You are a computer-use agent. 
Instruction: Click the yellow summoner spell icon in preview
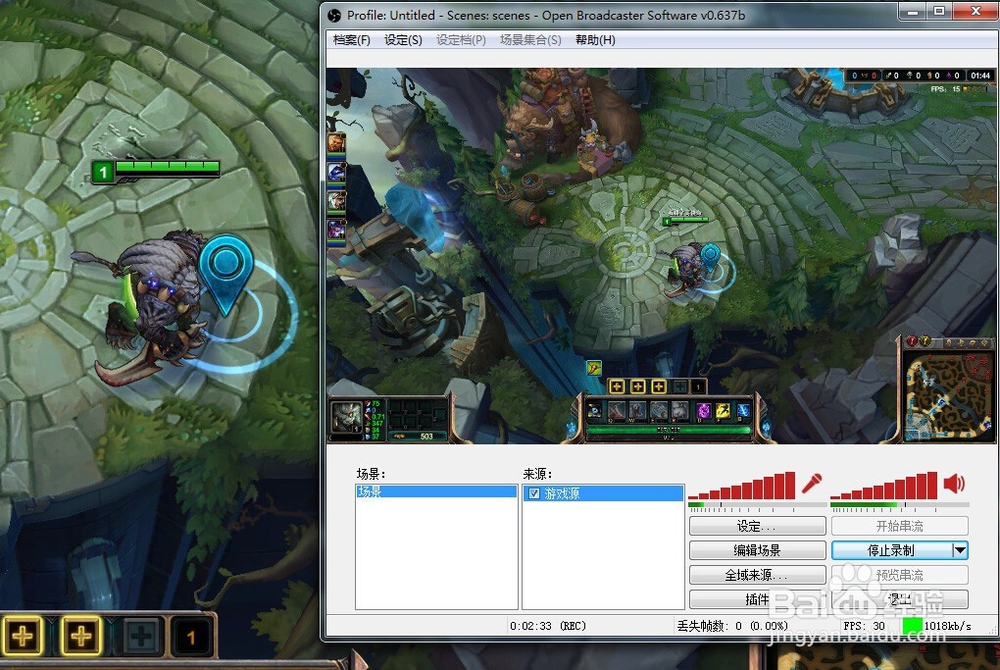(x=723, y=411)
